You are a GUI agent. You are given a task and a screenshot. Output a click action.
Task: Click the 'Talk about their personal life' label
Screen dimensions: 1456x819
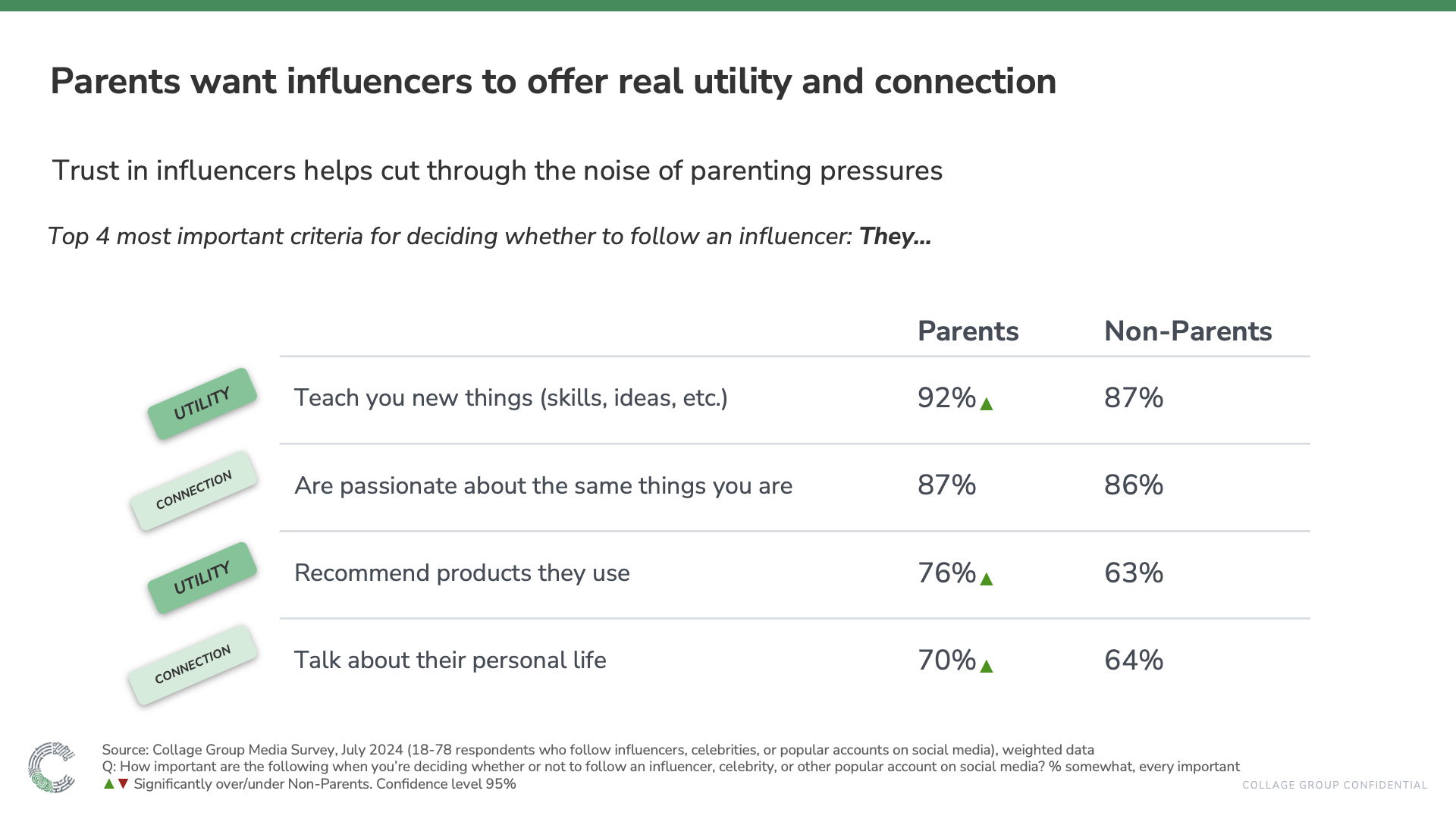coord(450,661)
